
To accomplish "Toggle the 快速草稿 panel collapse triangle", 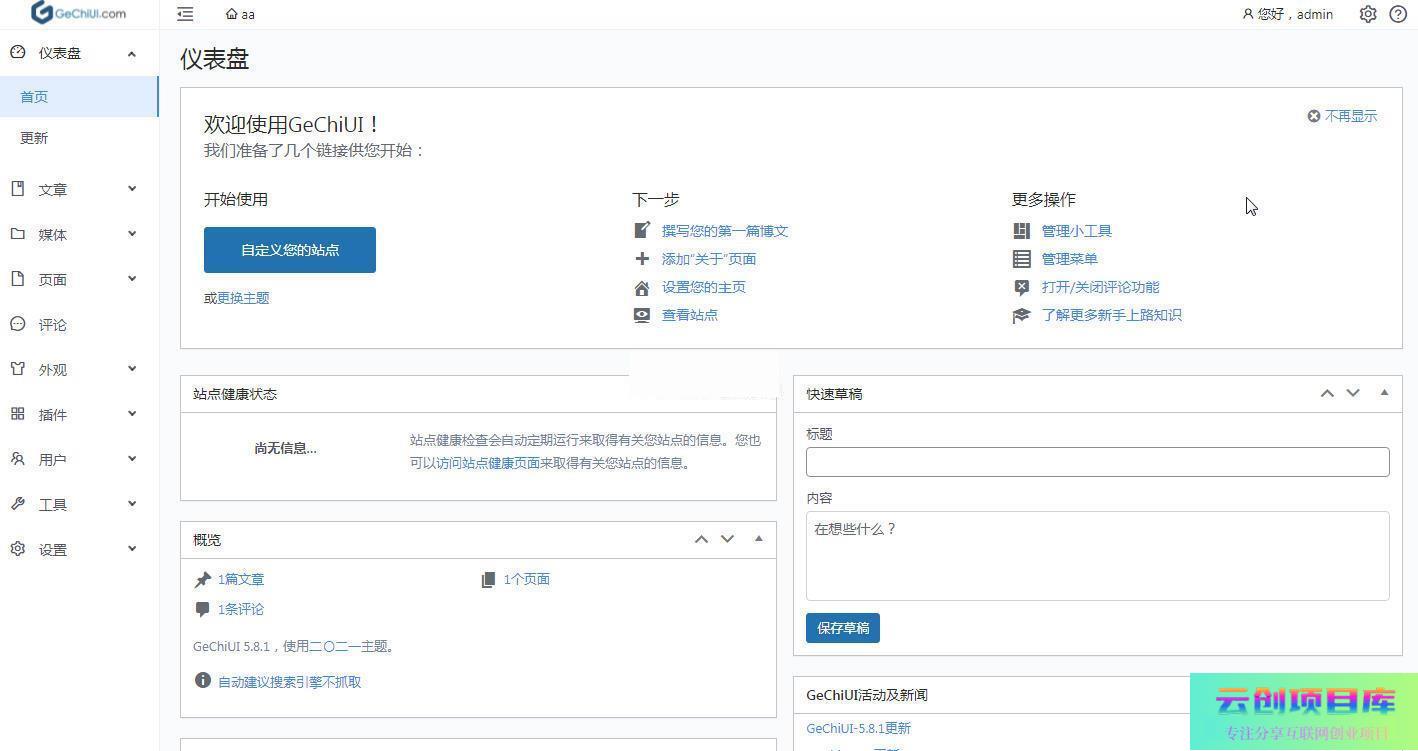I will [x=1384, y=393].
